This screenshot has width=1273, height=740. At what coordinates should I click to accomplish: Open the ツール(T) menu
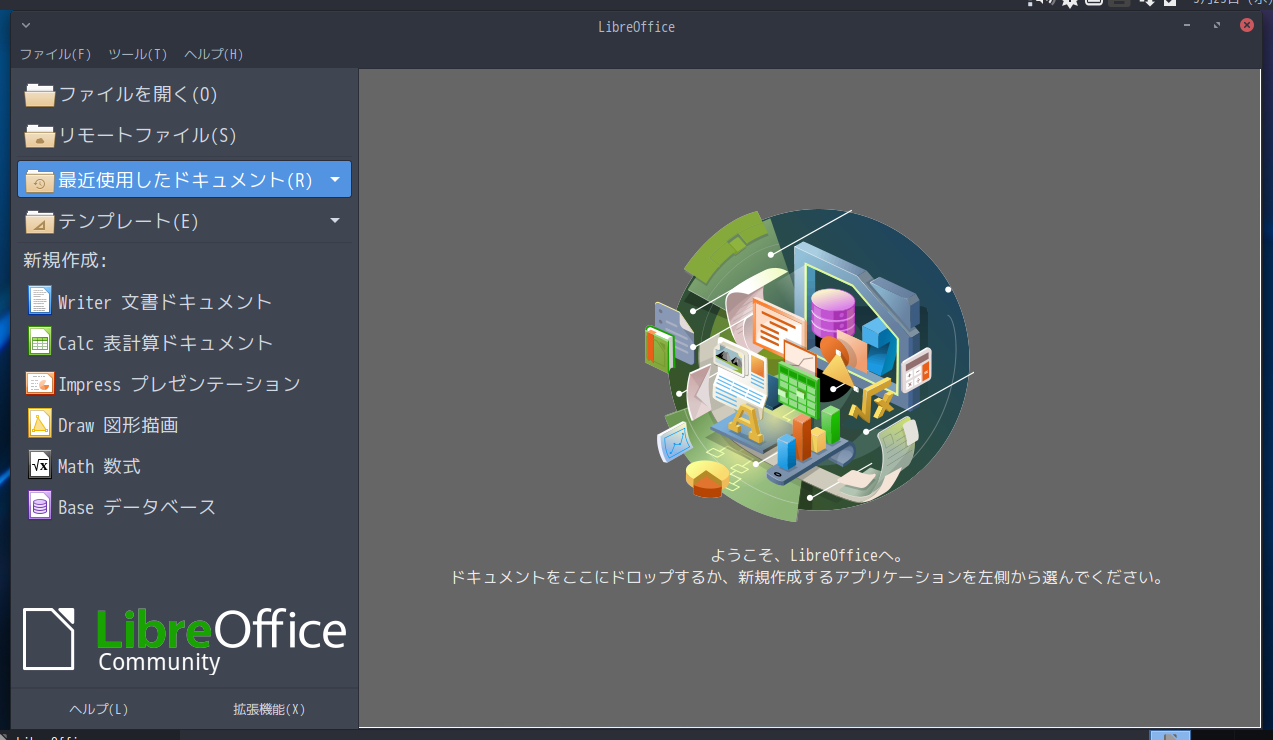[x=138, y=54]
